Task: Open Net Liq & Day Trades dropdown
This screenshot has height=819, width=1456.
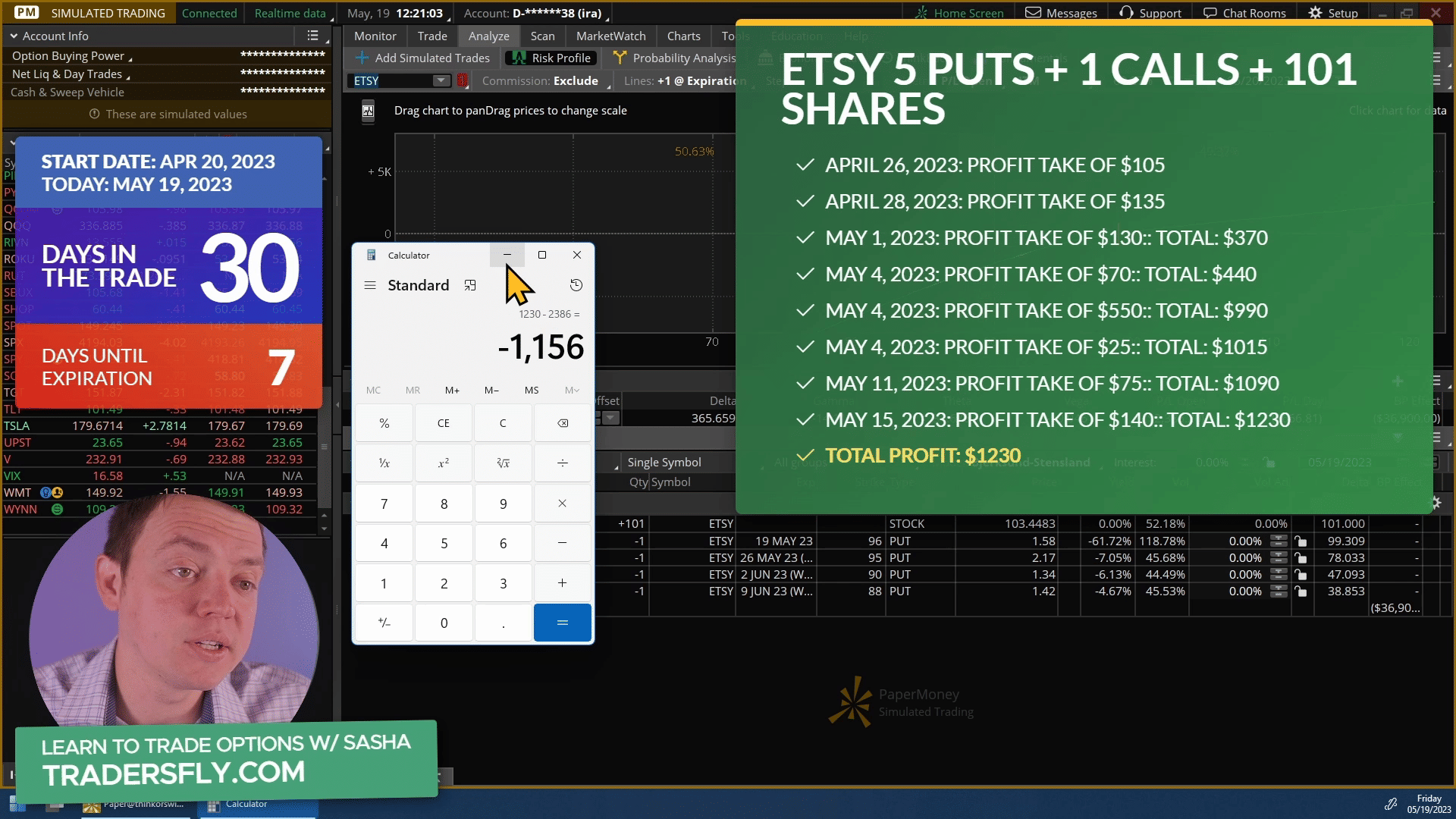Action: pos(70,74)
